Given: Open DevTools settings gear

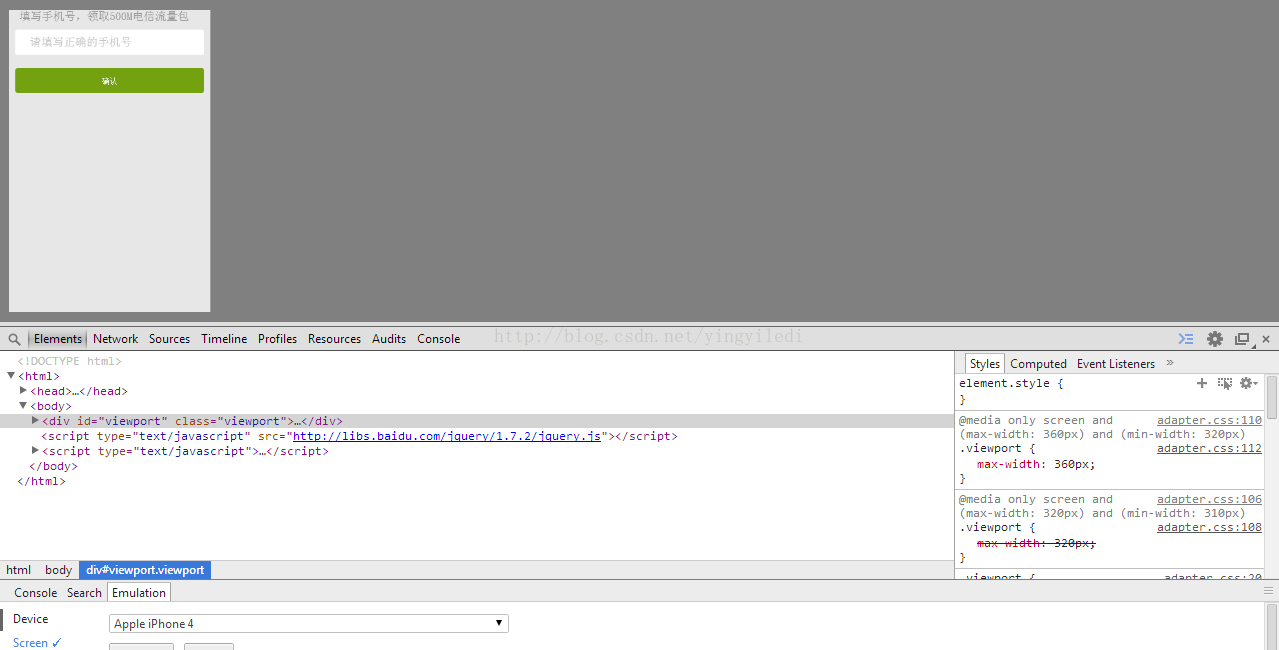Looking at the screenshot, I should (1215, 339).
